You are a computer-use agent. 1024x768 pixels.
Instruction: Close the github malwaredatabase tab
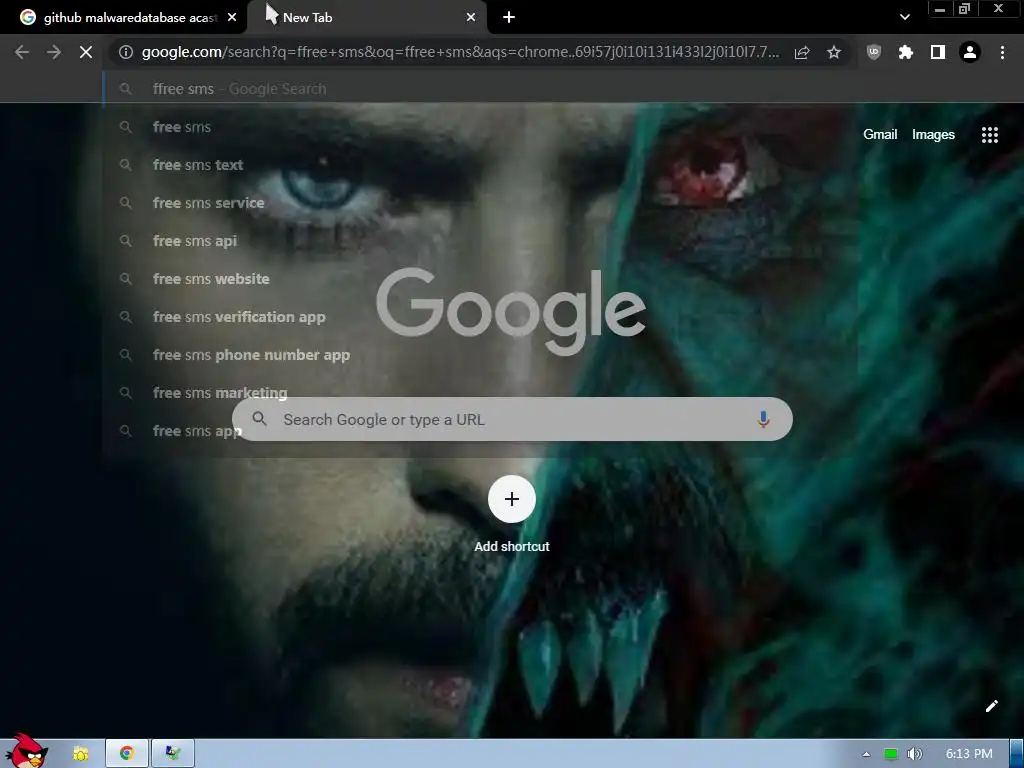[232, 18]
